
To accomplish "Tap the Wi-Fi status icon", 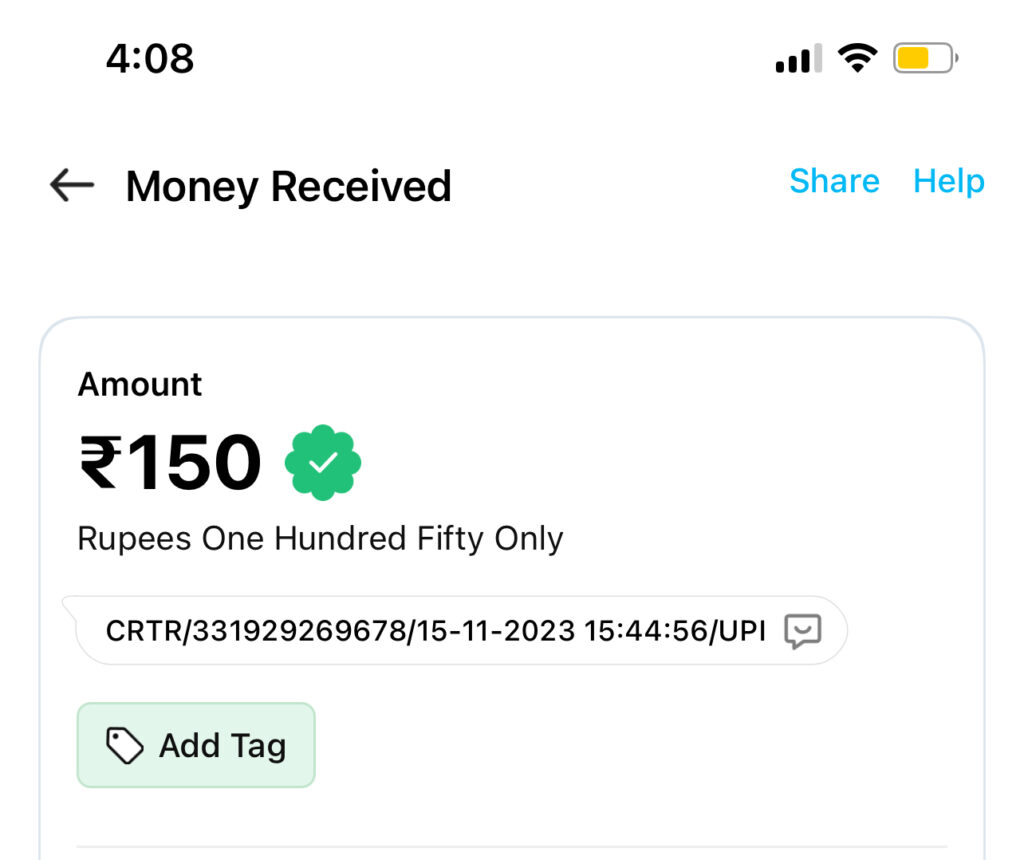I will 857,59.
